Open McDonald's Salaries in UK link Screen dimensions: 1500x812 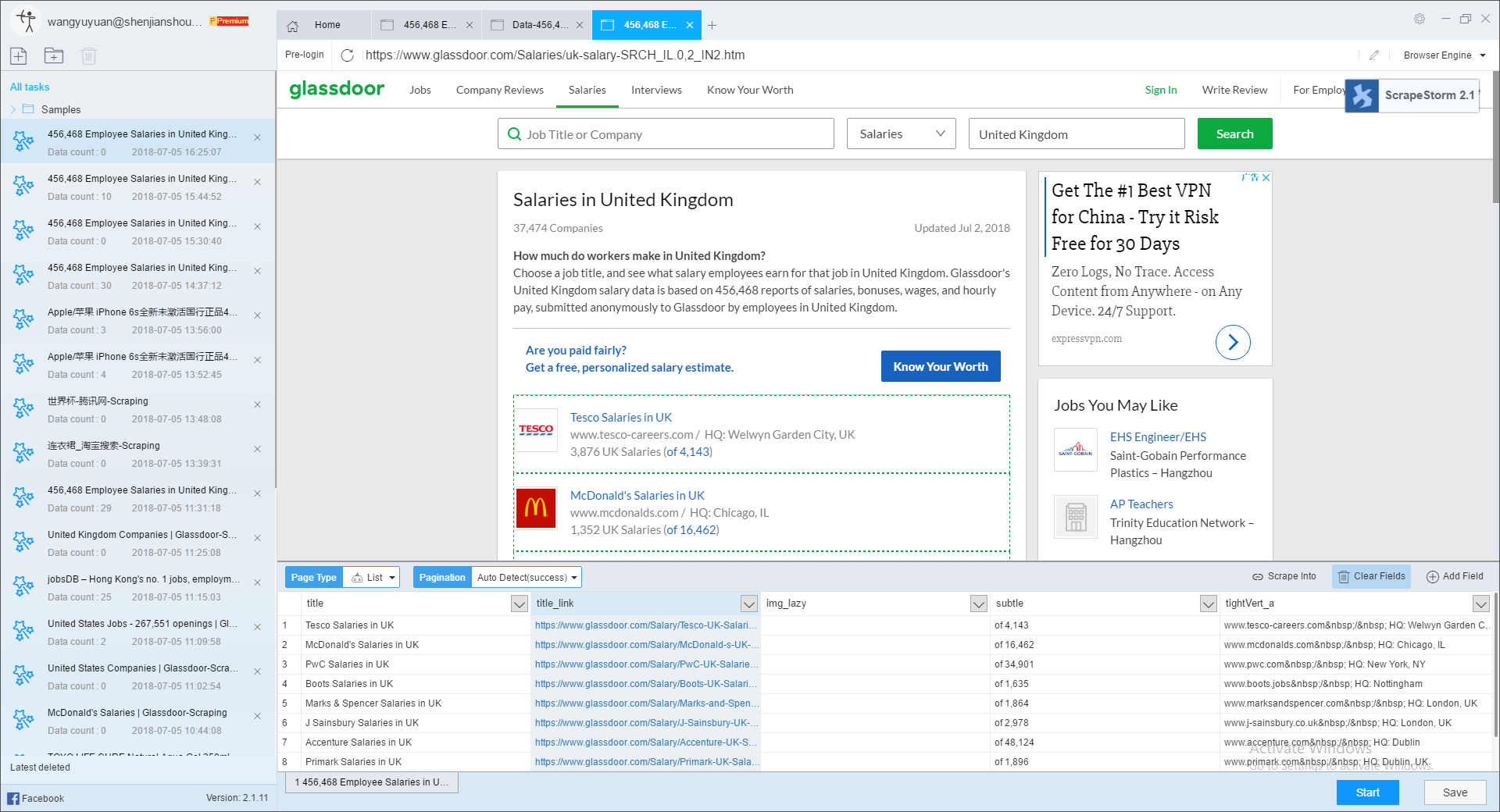637,495
